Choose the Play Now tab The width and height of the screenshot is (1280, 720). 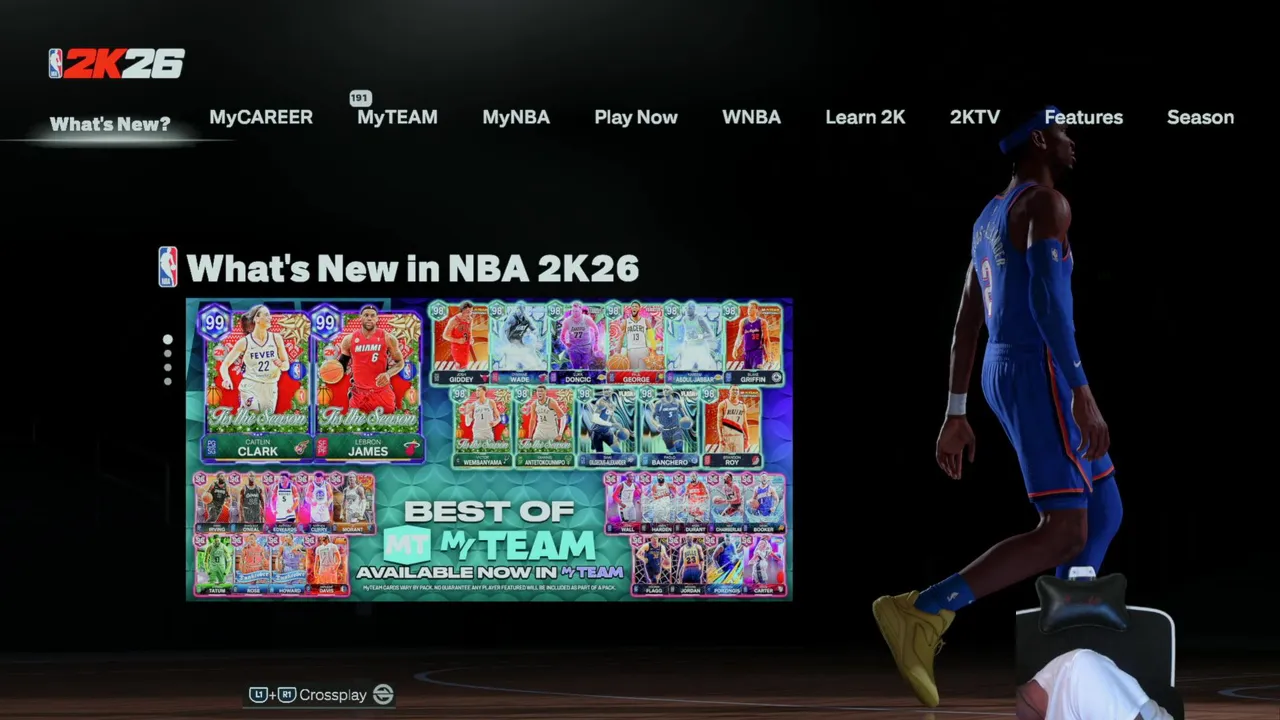pos(636,117)
